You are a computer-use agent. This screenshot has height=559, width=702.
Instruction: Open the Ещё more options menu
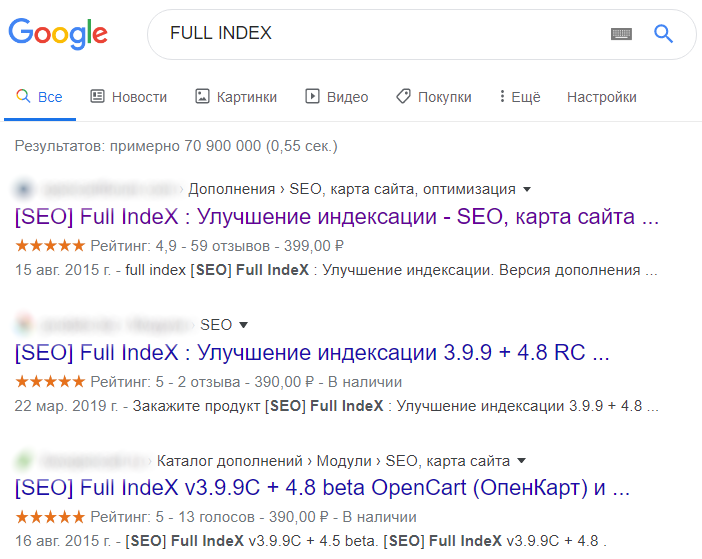pos(519,97)
